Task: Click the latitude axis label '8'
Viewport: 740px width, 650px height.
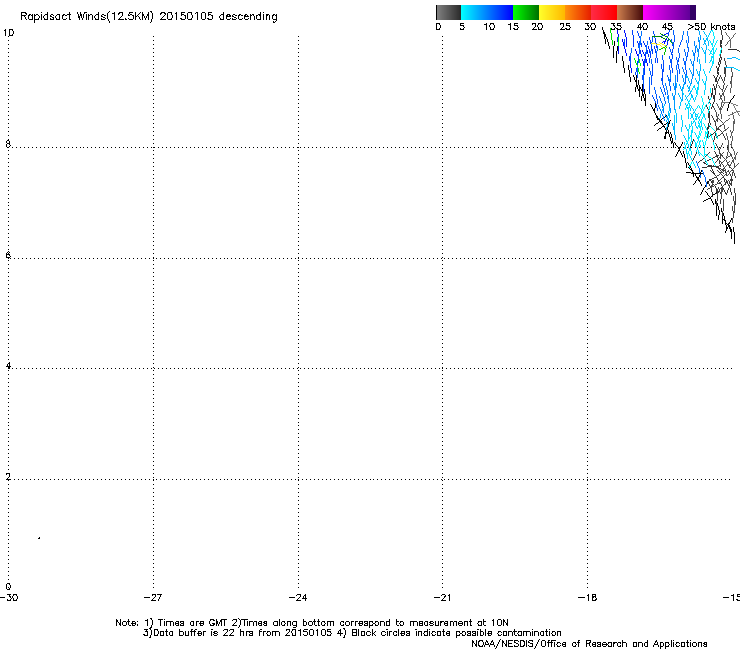Action: 8,144
